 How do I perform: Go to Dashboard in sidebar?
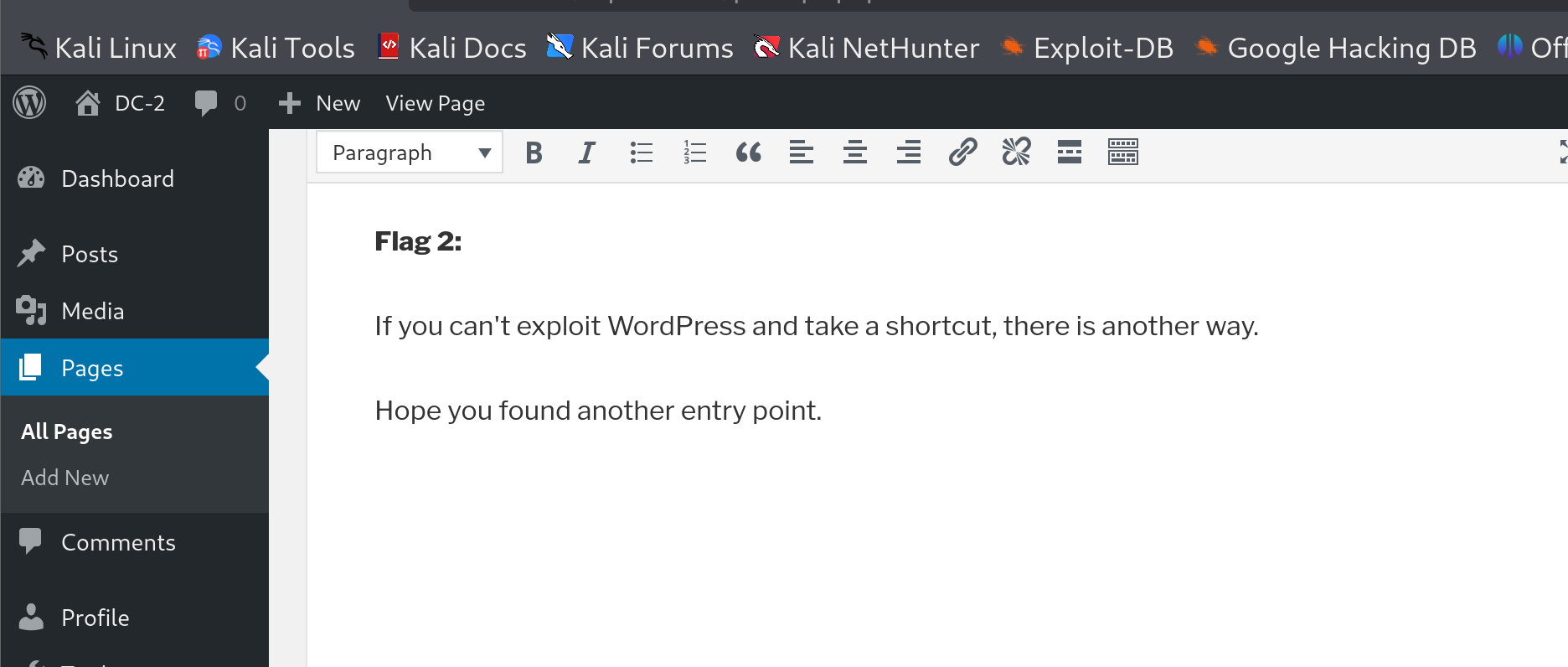pos(117,178)
